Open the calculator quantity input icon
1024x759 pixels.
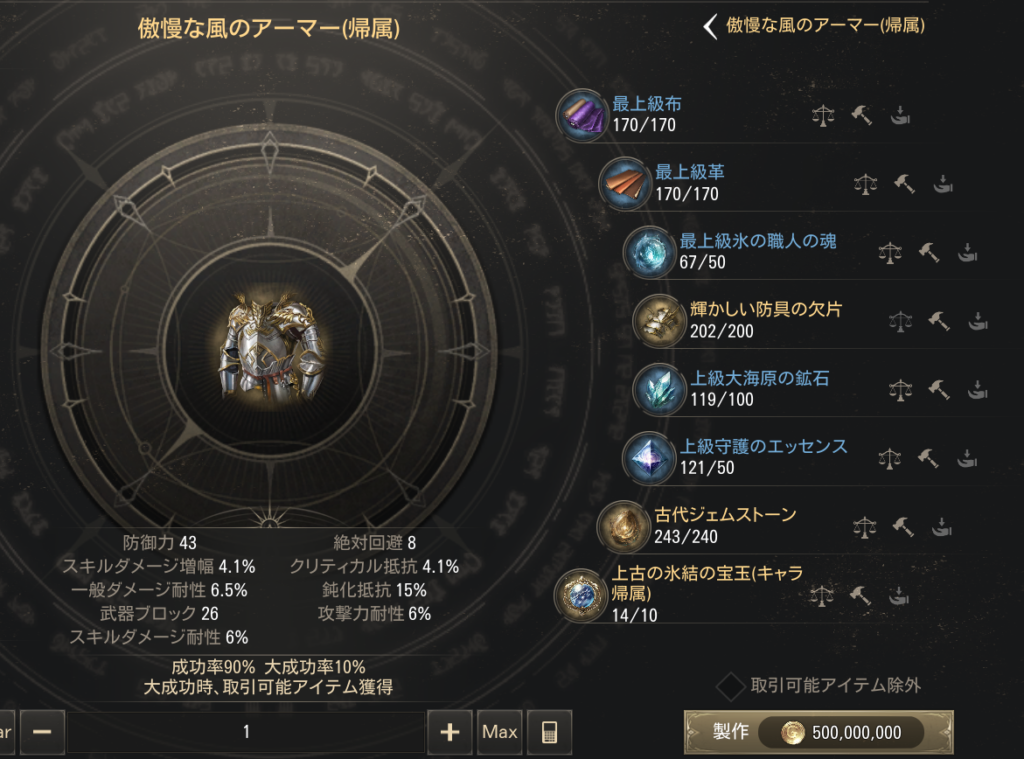tap(549, 732)
